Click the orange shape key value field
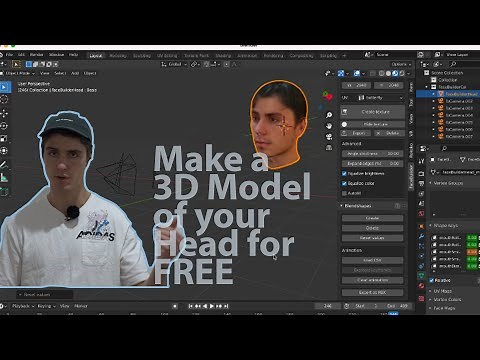480x360 pixels. [x=472, y=252]
